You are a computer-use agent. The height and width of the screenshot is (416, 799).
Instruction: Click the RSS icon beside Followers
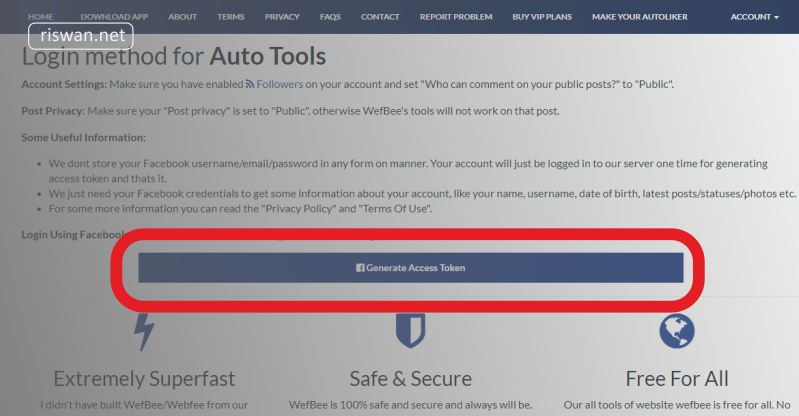click(250, 84)
